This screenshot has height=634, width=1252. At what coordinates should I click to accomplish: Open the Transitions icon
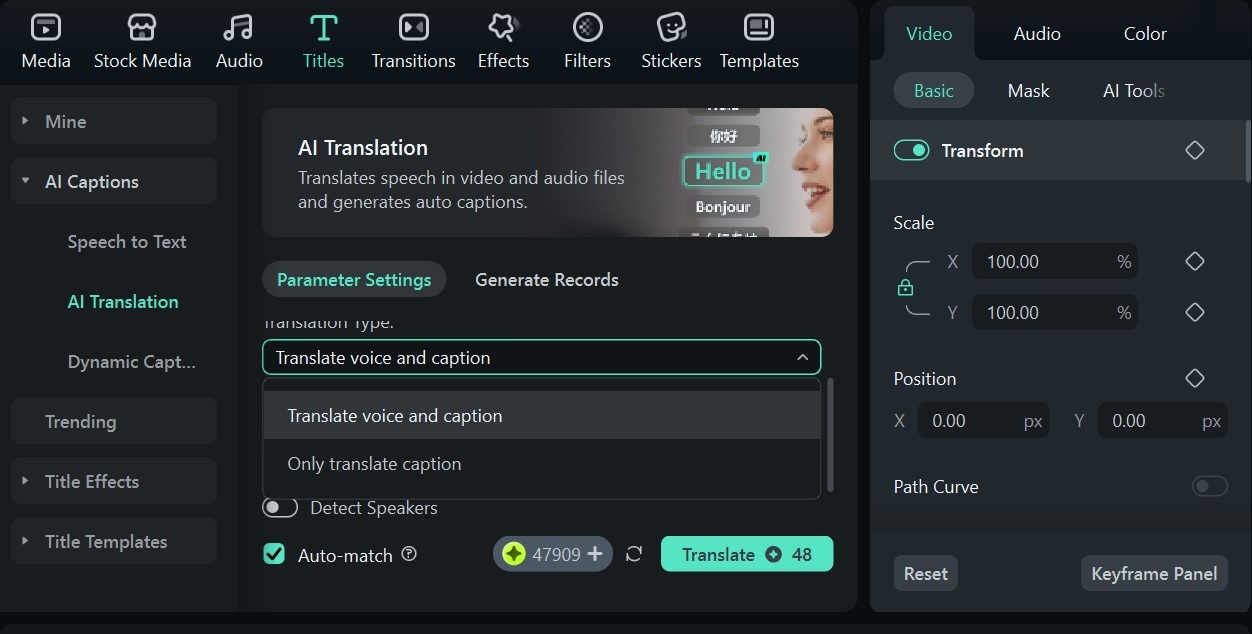[413, 27]
